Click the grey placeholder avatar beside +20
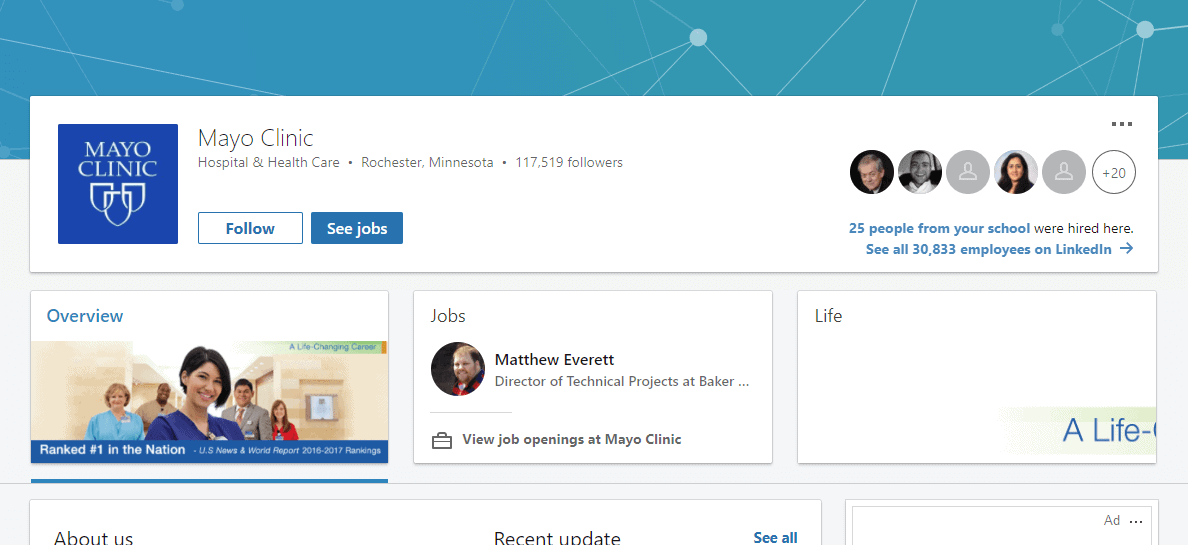This screenshot has height=545, width=1188. coord(1065,172)
